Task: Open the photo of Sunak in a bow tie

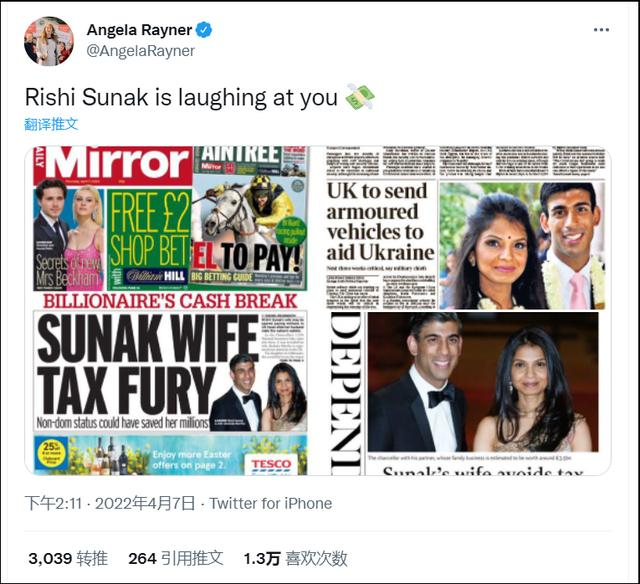Action: click(483, 393)
